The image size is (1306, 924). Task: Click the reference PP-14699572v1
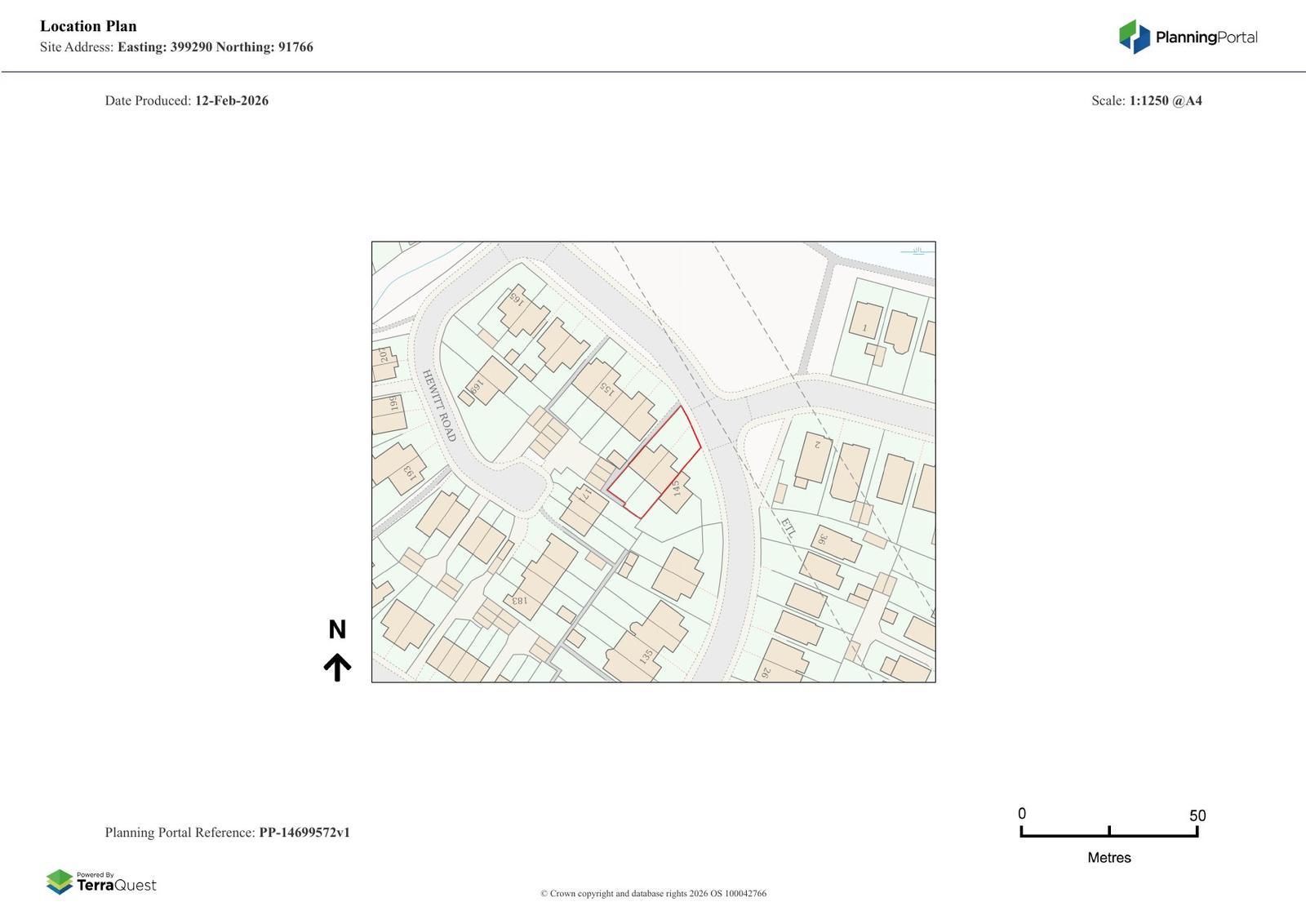point(304,833)
